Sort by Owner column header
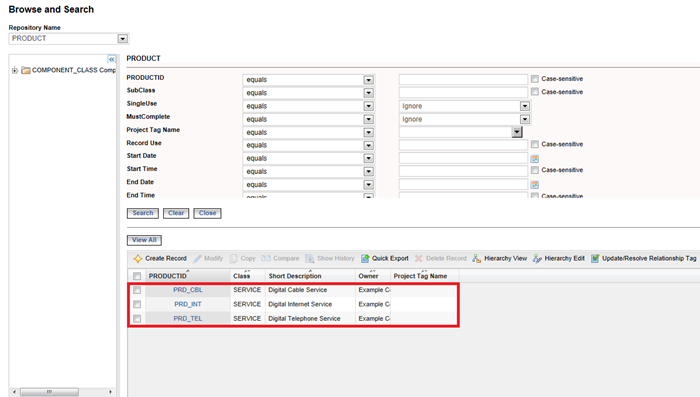 tap(368, 276)
